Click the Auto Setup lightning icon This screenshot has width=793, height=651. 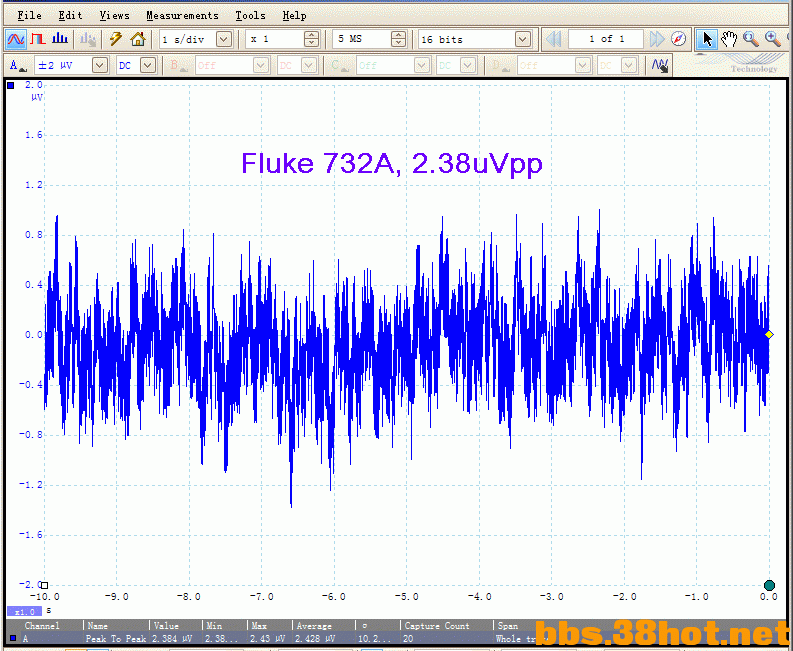click(x=116, y=39)
